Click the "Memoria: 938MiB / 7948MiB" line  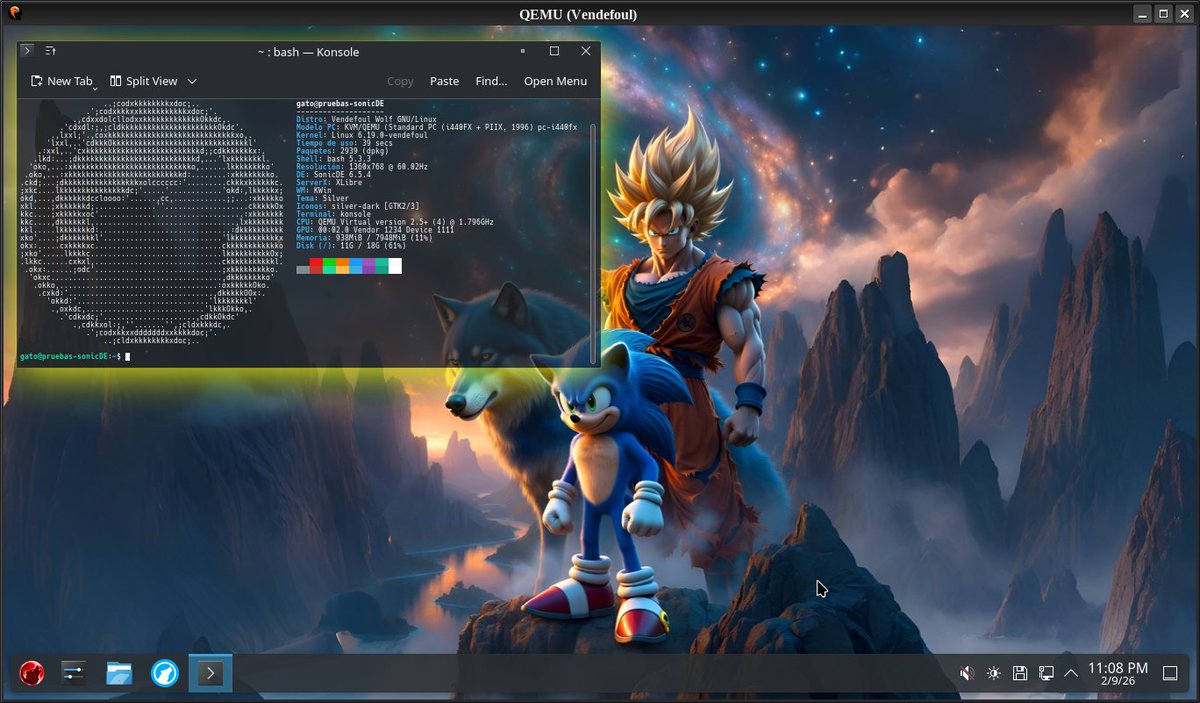point(364,240)
